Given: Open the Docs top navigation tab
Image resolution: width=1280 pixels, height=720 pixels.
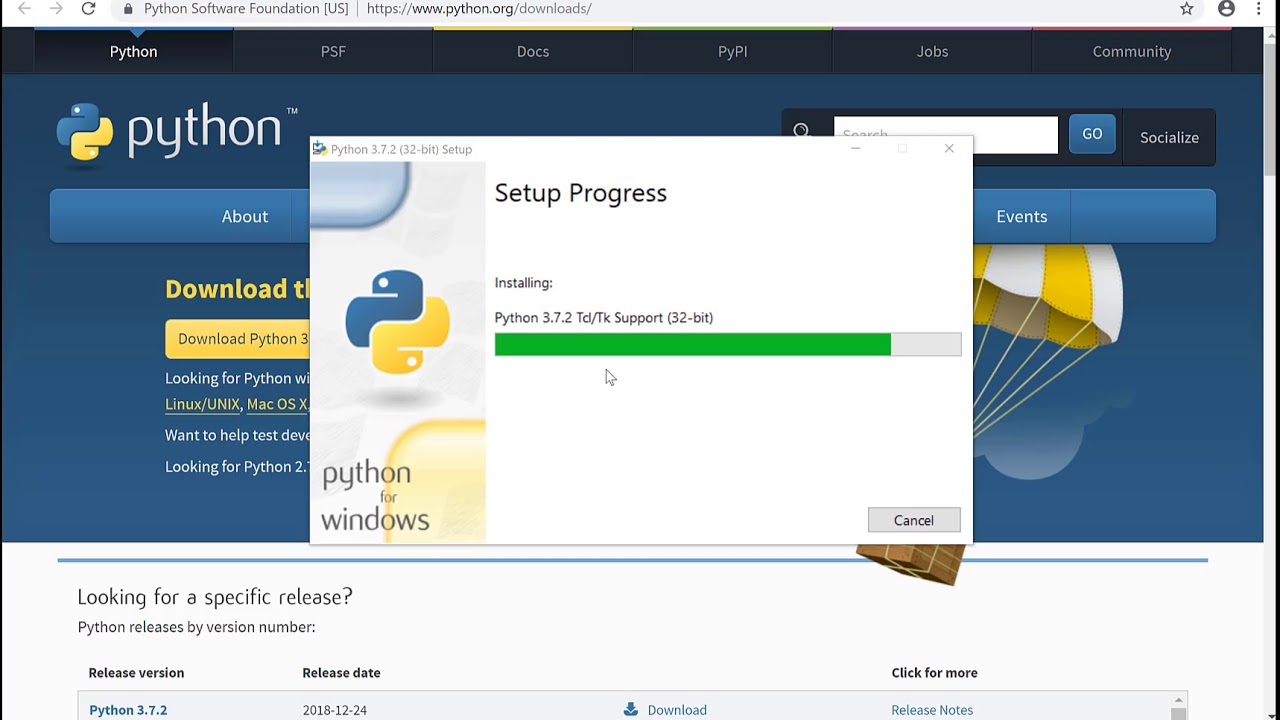Looking at the screenshot, I should coord(533,51).
